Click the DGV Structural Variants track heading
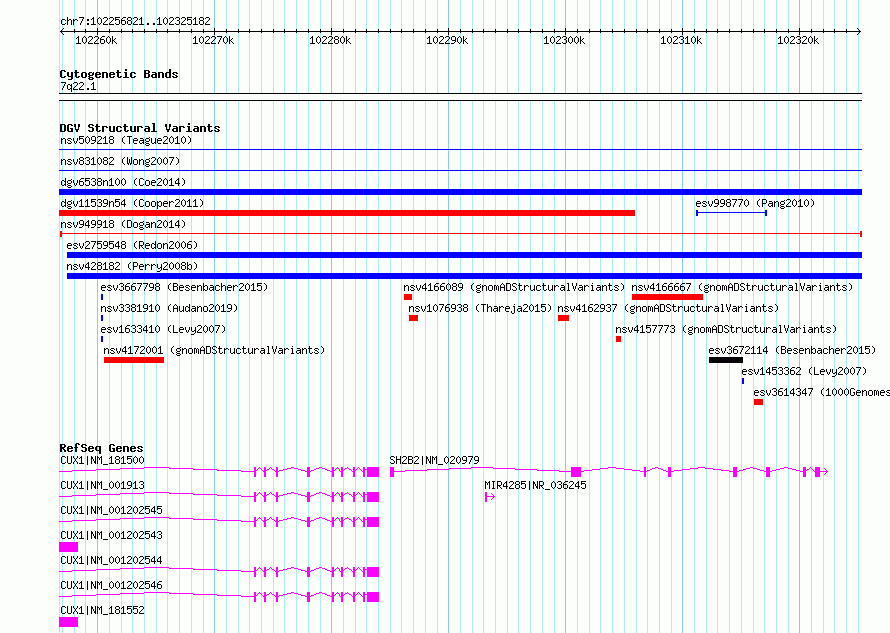 [x=140, y=128]
